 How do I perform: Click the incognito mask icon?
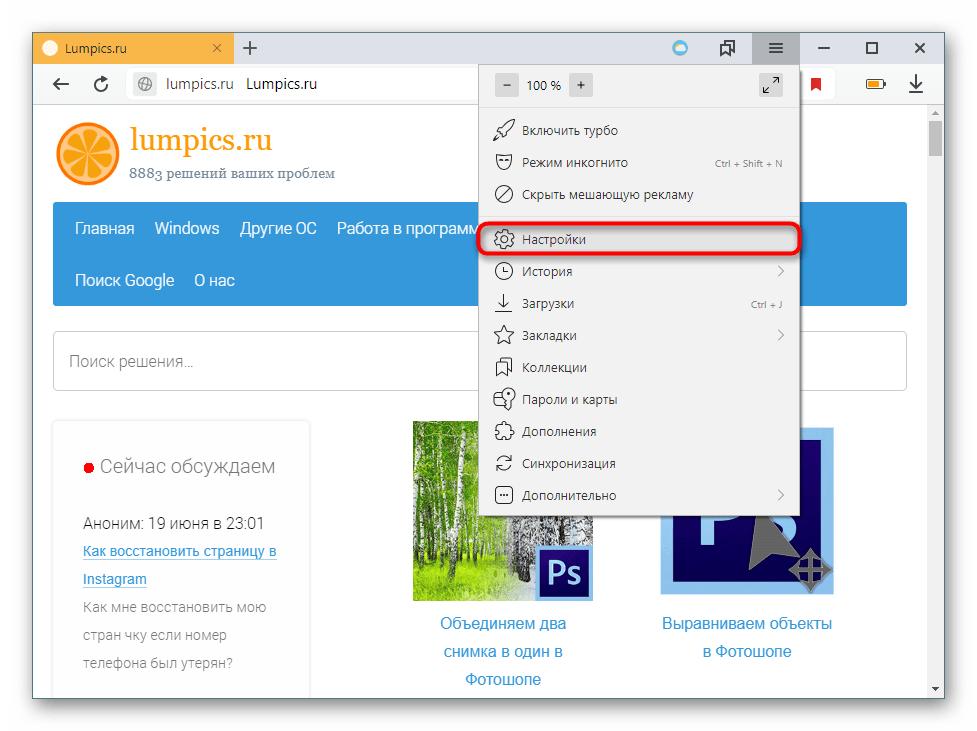pos(503,163)
